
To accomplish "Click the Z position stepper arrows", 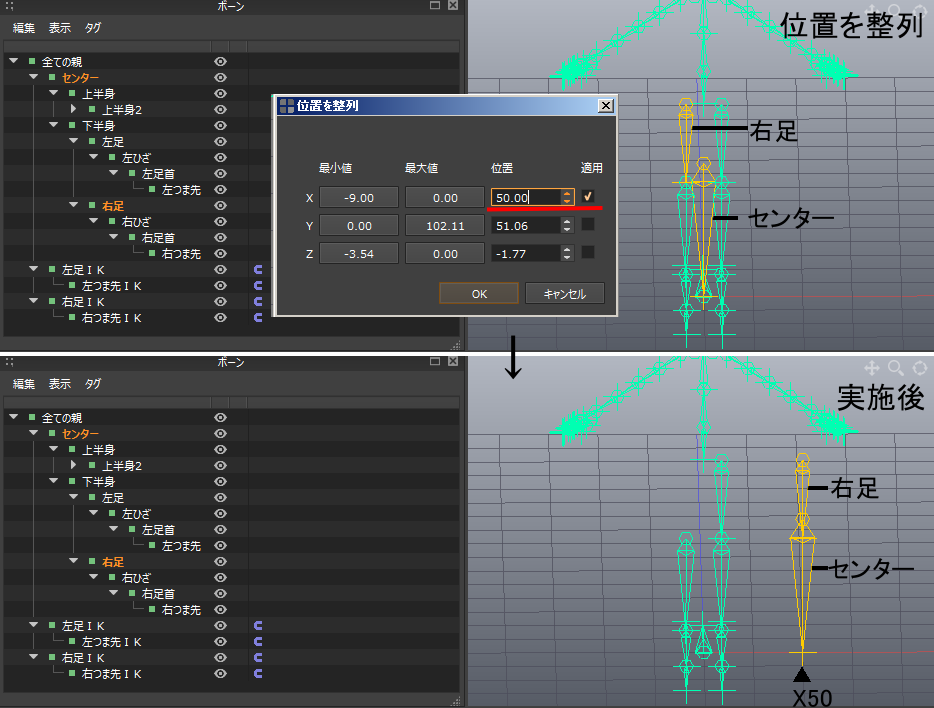I will (567, 253).
